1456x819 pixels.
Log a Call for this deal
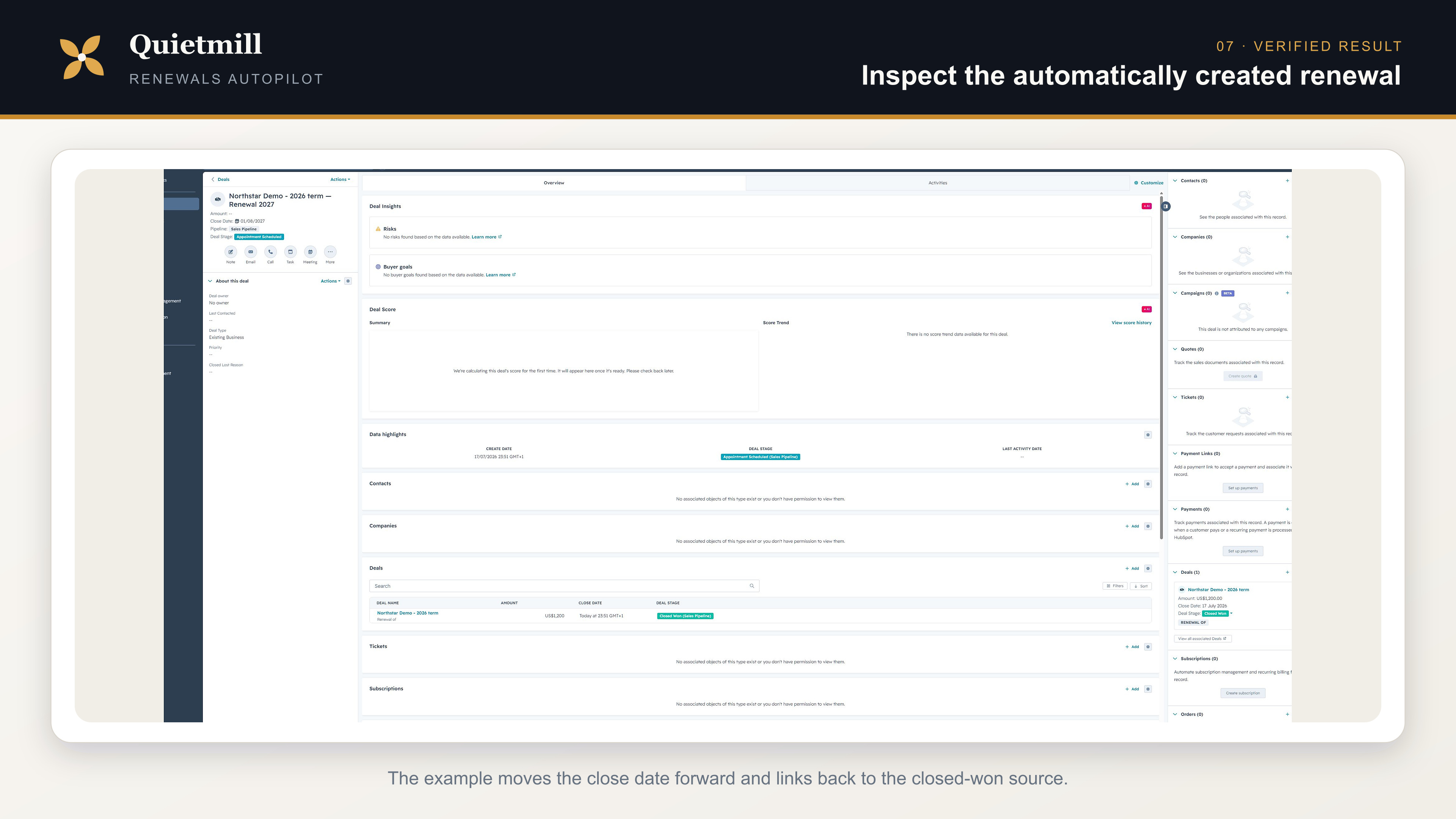[270, 251]
